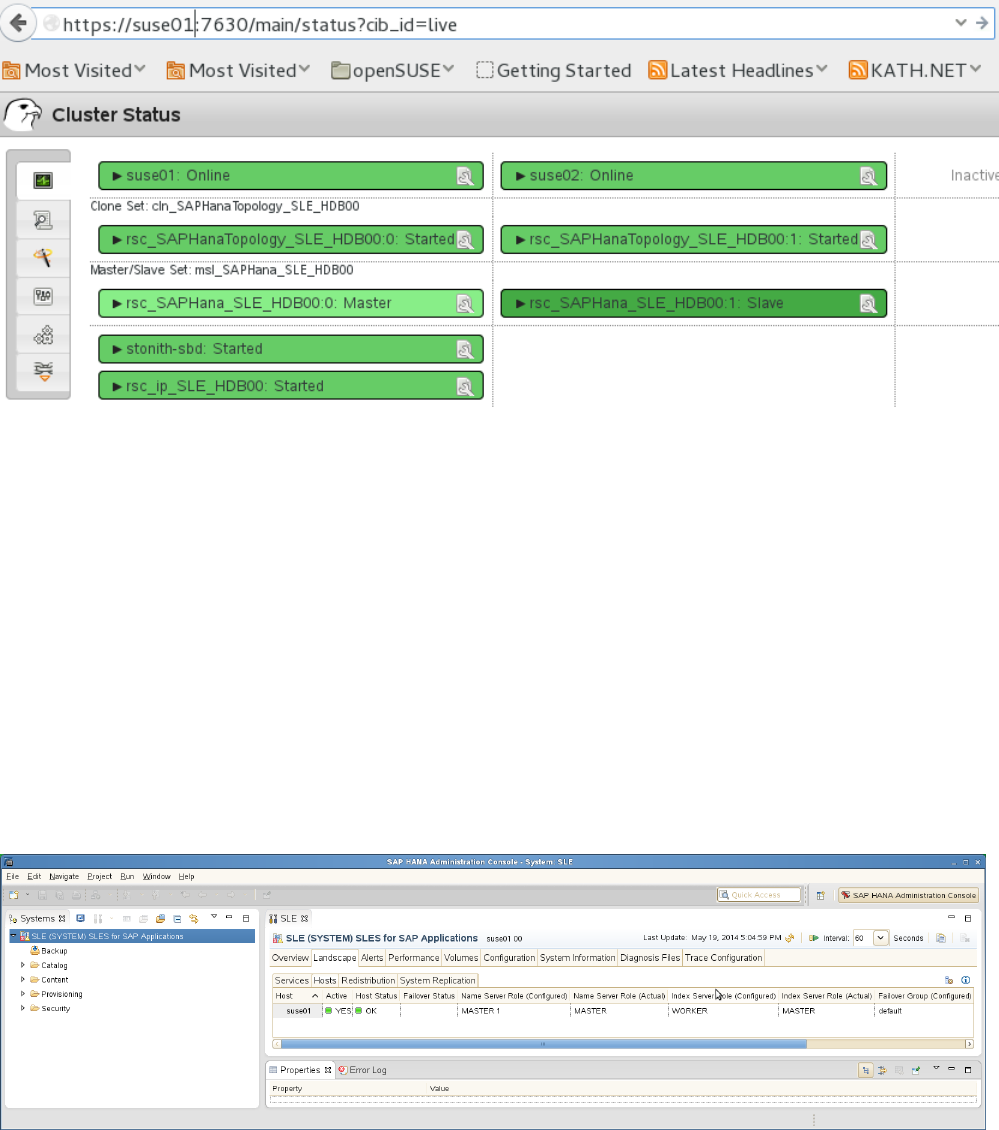999x1130 pixels.
Task: Click rsc_ip_SLE_HDB00 details magnifier icon
Action: [x=465, y=387]
